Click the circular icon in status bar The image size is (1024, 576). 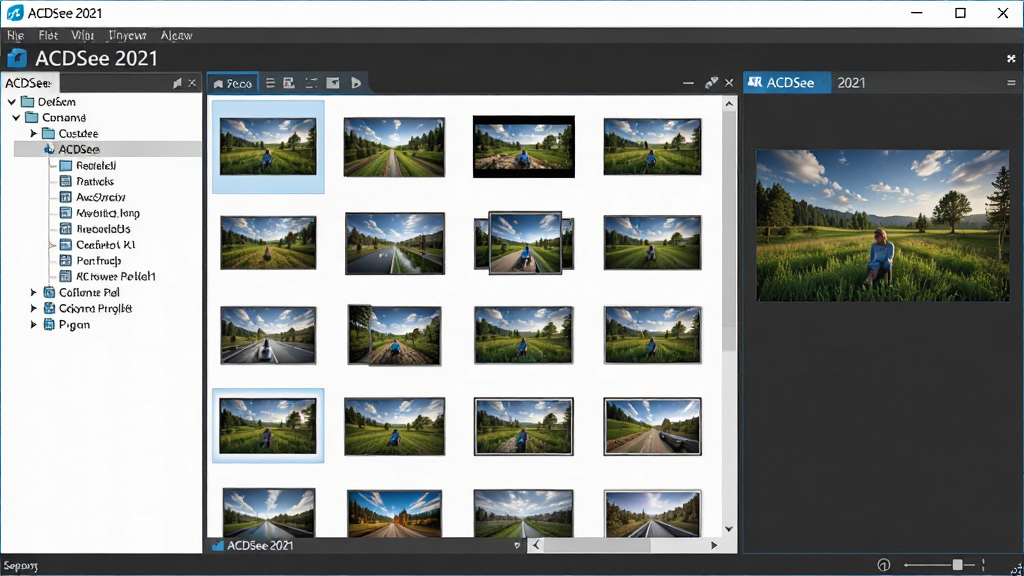point(884,565)
